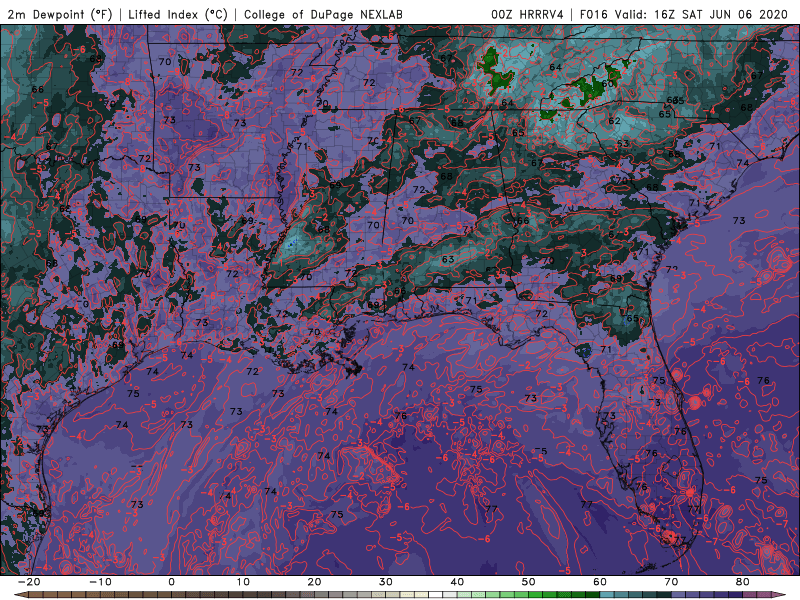Click the 70 label on the color scale

click(671, 582)
